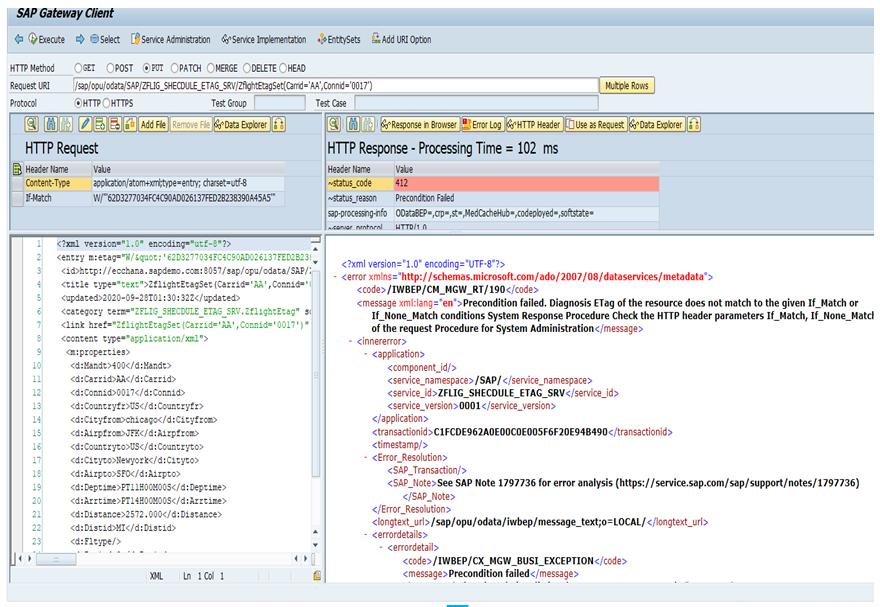Collapse the errordetails node in response XML
This screenshot has height=607, width=880.
click(366, 535)
